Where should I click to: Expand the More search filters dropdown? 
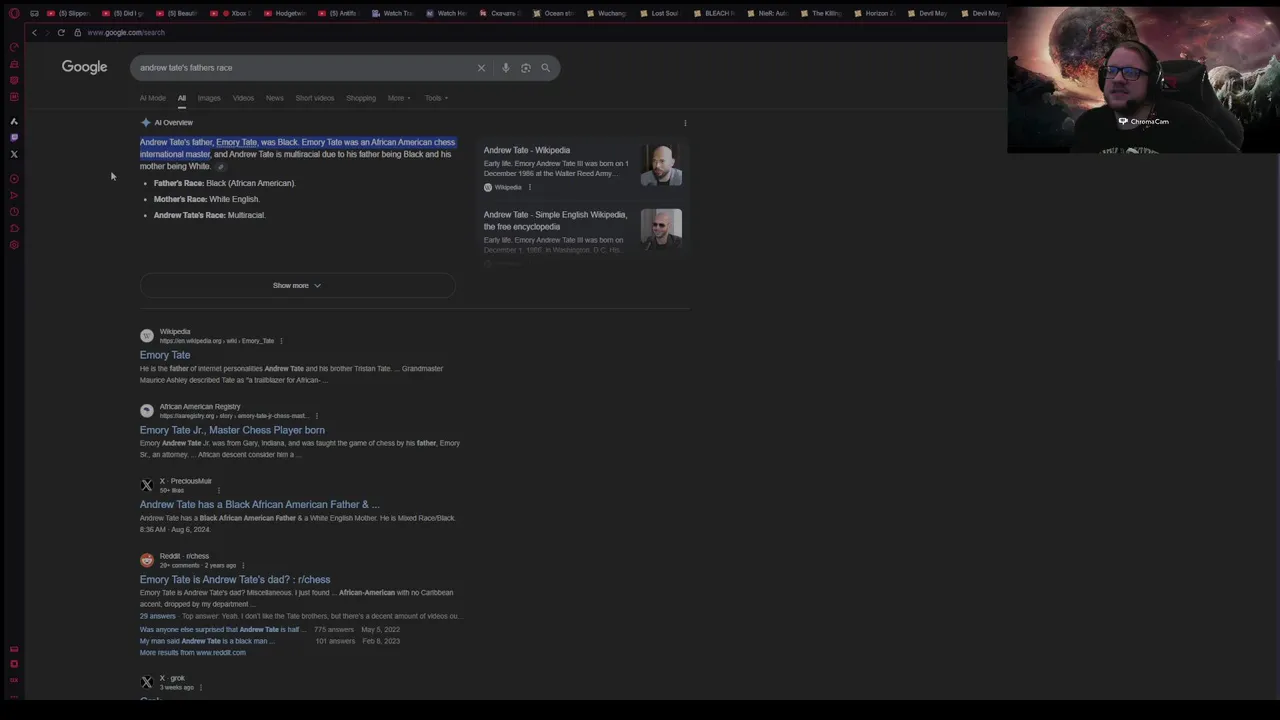(x=399, y=98)
